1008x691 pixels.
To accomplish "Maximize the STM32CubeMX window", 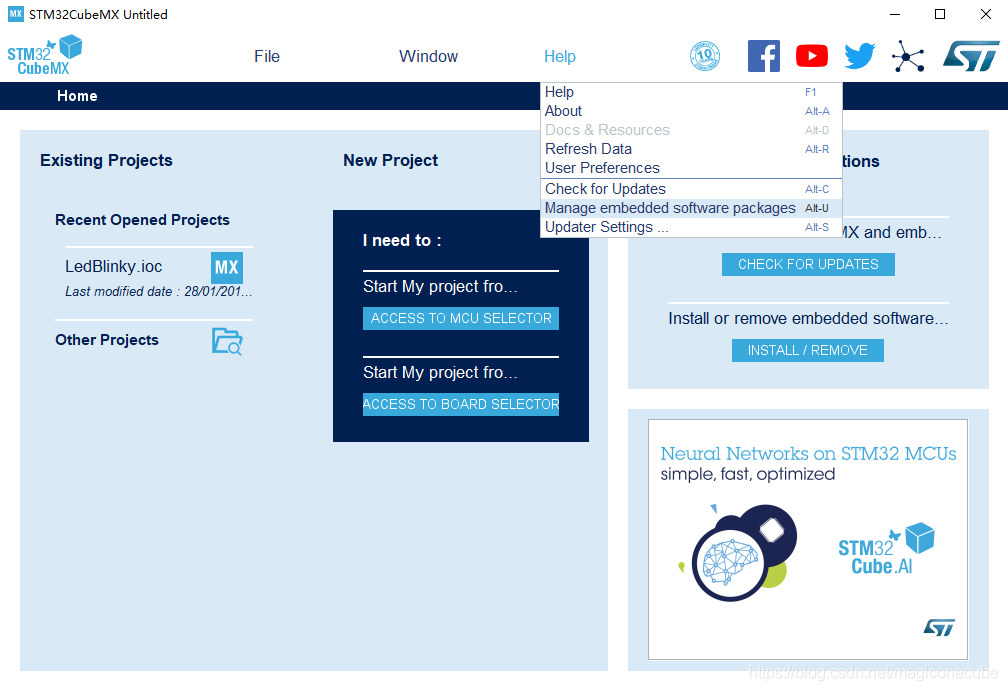I will tap(940, 14).
